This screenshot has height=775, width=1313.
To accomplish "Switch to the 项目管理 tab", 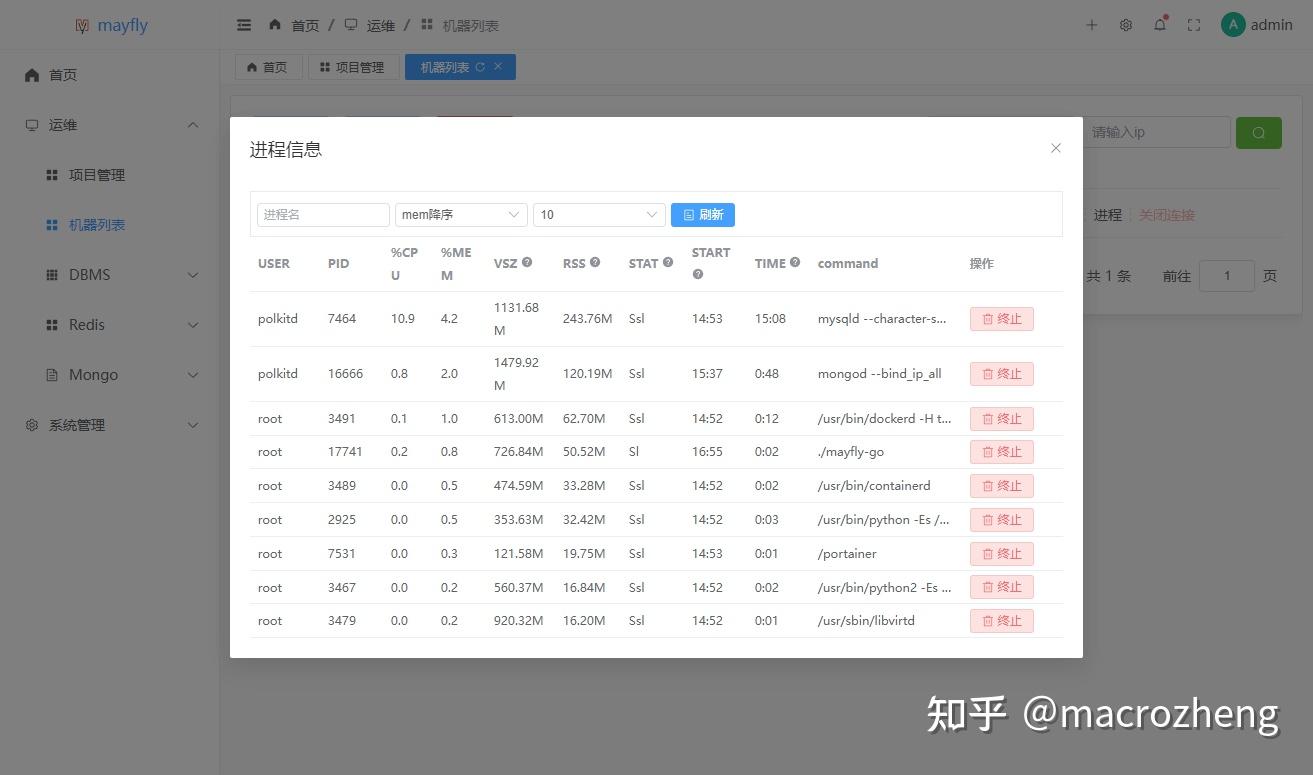I will pyautogui.click(x=353, y=66).
